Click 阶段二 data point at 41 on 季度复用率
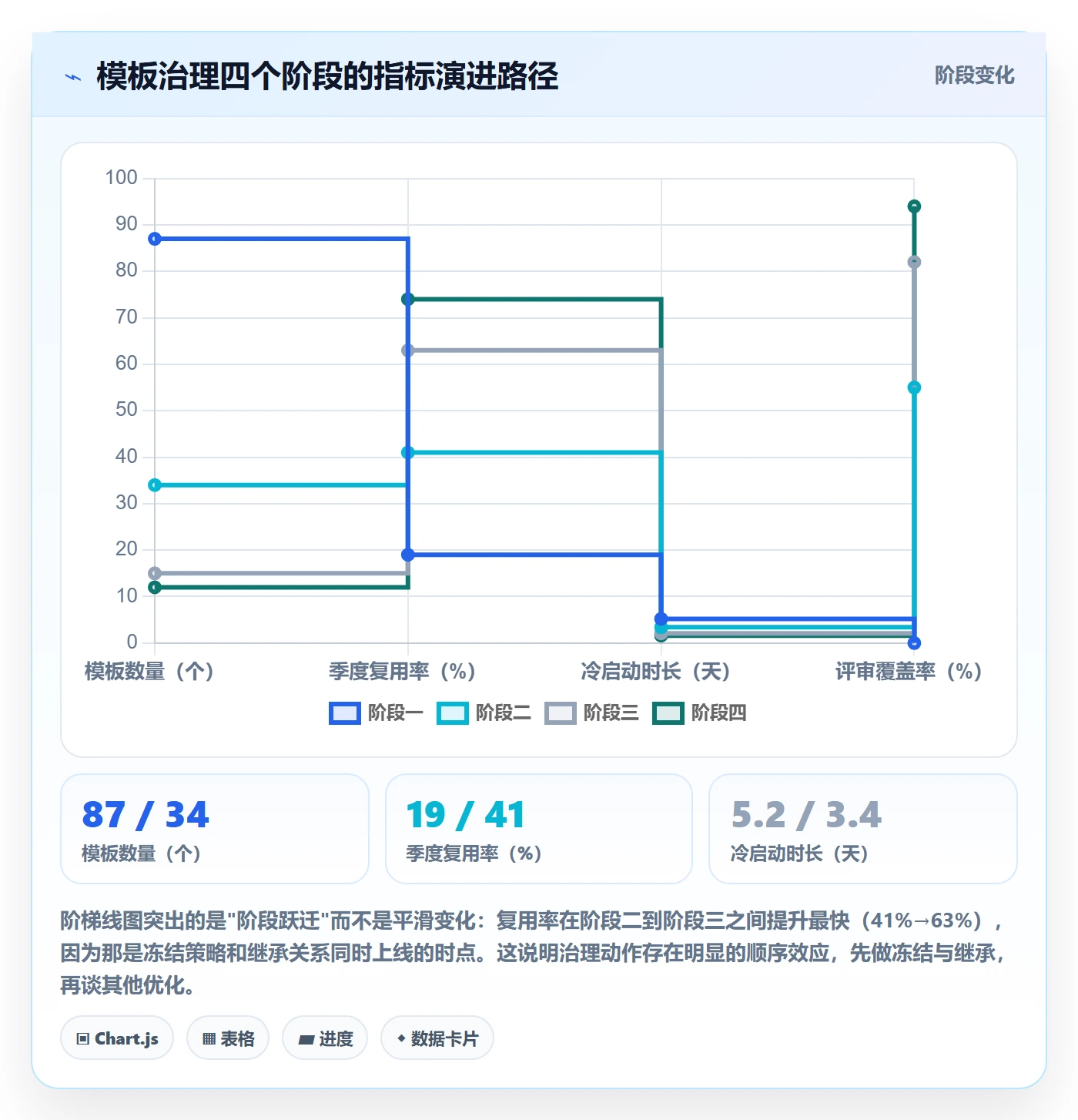The height and width of the screenshot is (1120, 1078). 408,452
